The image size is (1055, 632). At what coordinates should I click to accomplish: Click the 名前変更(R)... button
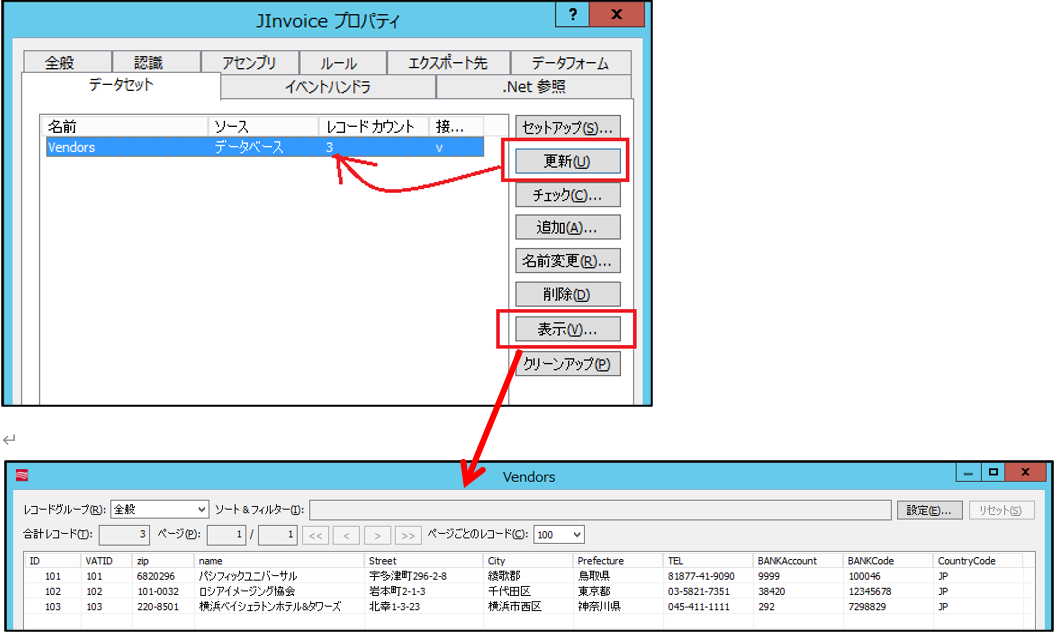click(x=567, y=261)
